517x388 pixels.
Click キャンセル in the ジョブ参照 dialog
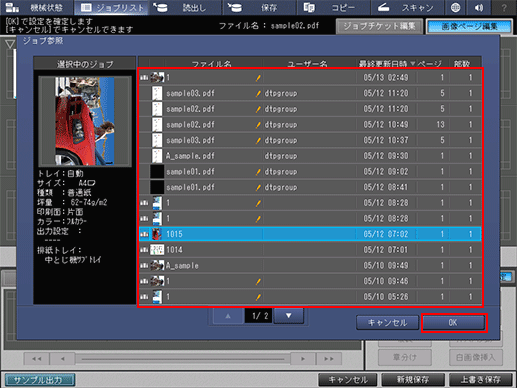[x=387, y=323]
